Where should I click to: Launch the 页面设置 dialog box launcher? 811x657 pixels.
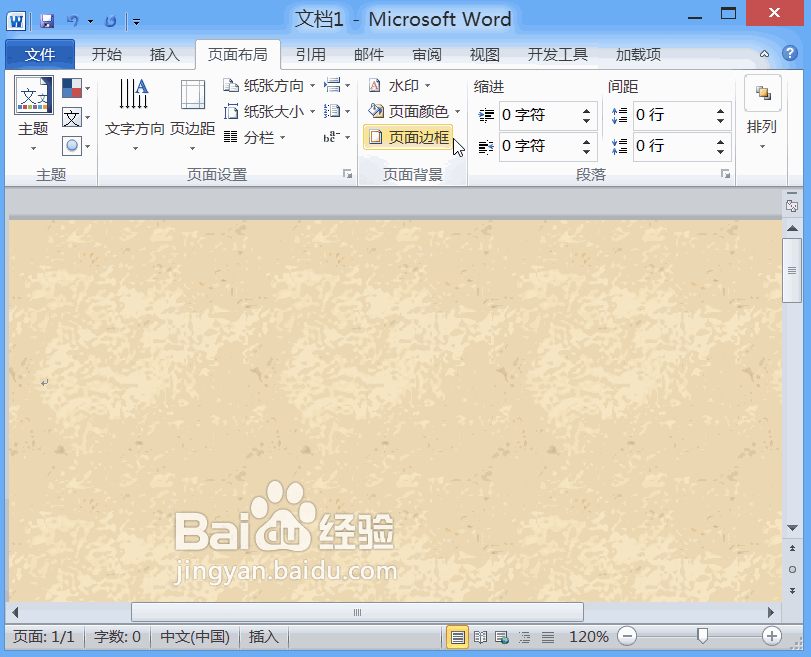pyautogui.click(x=348, y=174)
